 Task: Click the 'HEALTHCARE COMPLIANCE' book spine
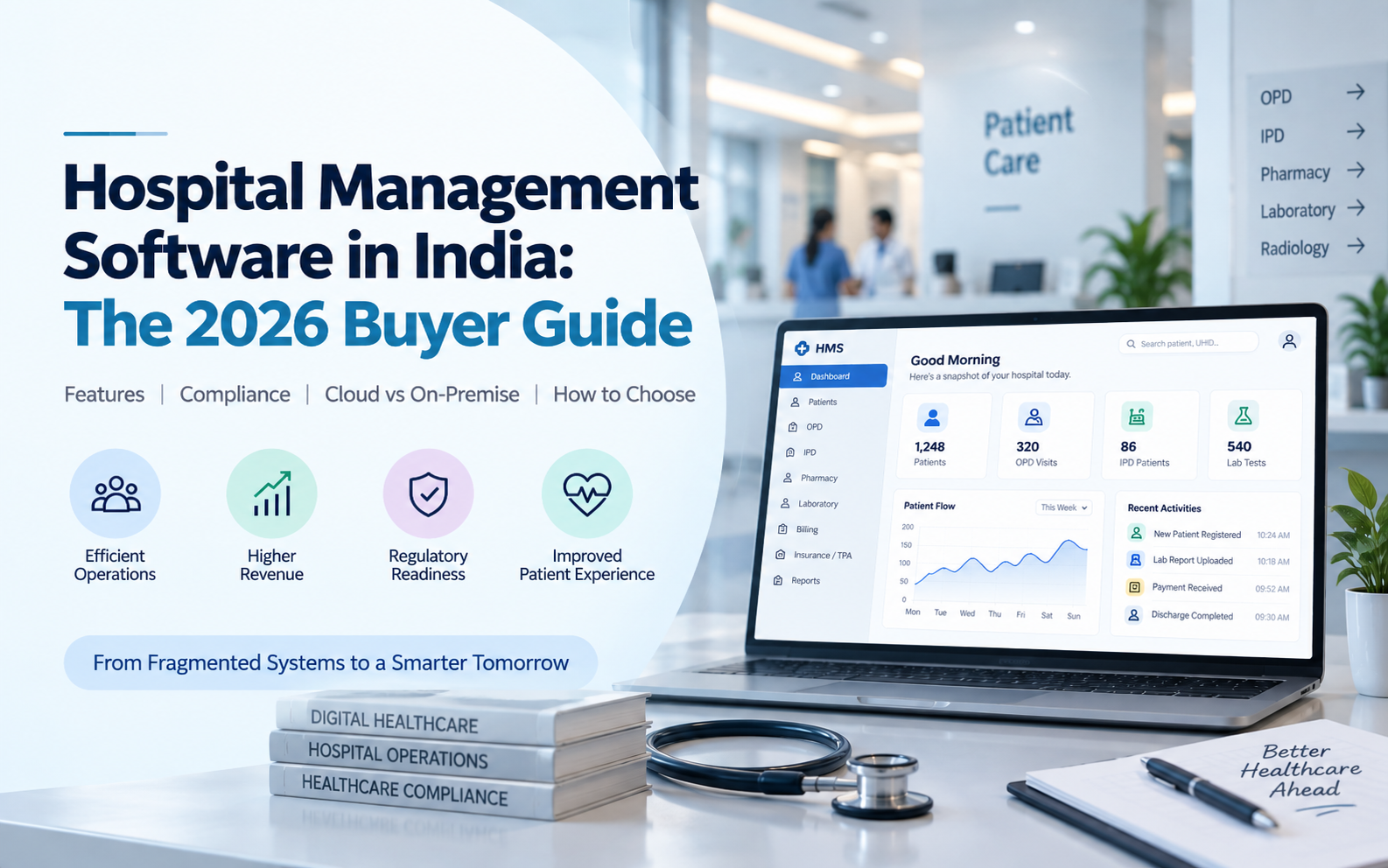(x=404, y=790)
